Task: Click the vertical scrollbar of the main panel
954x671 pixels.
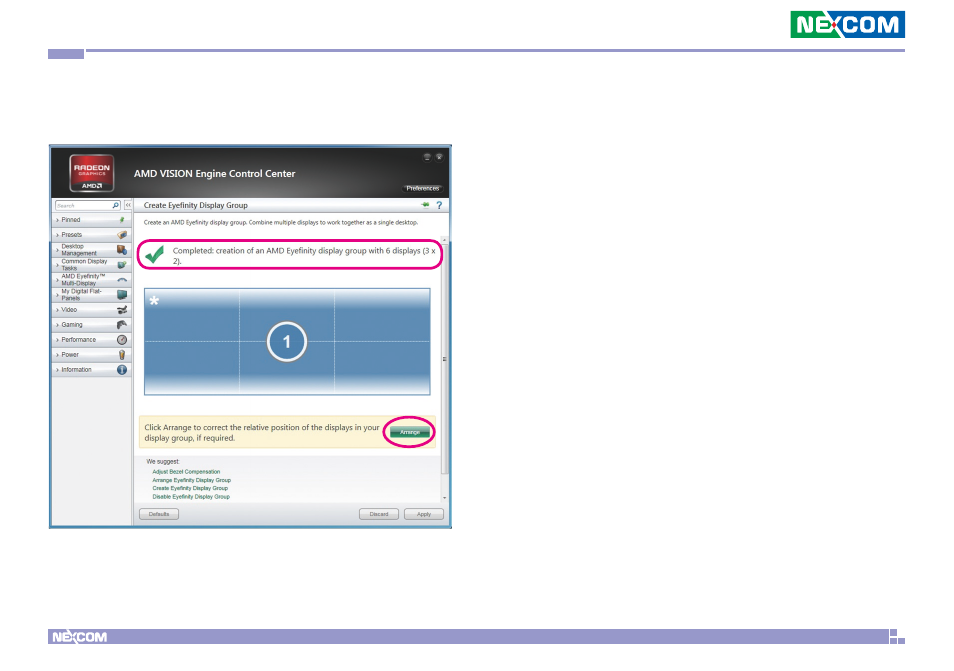Action: [445, 359]
